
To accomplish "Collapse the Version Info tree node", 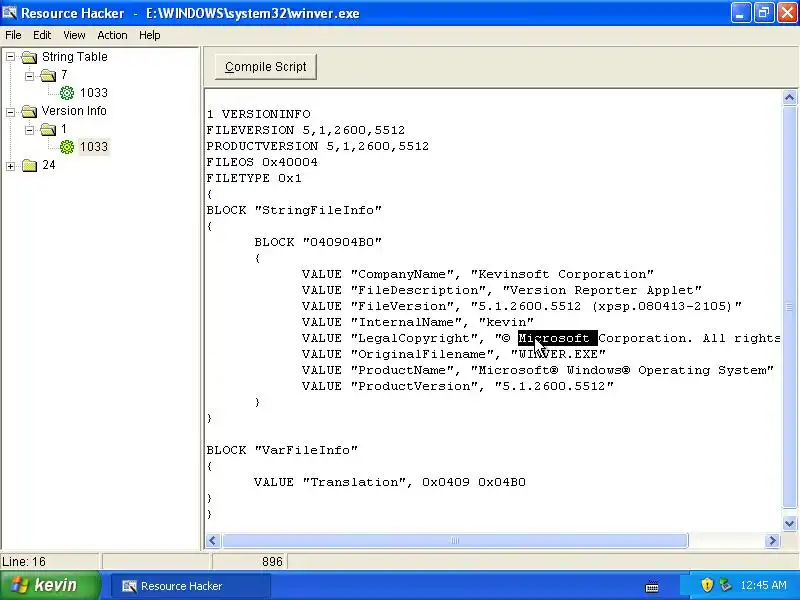I will coord(11,111).
